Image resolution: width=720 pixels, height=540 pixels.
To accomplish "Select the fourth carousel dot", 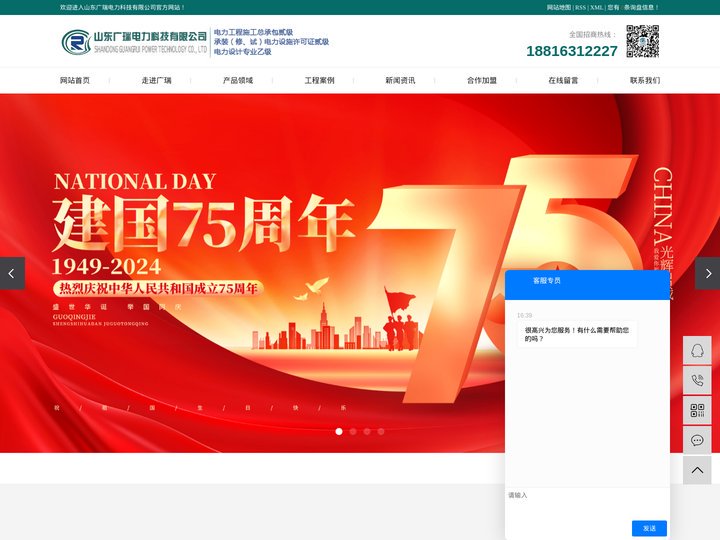I will pyautogui.click(x=381, y=431).
